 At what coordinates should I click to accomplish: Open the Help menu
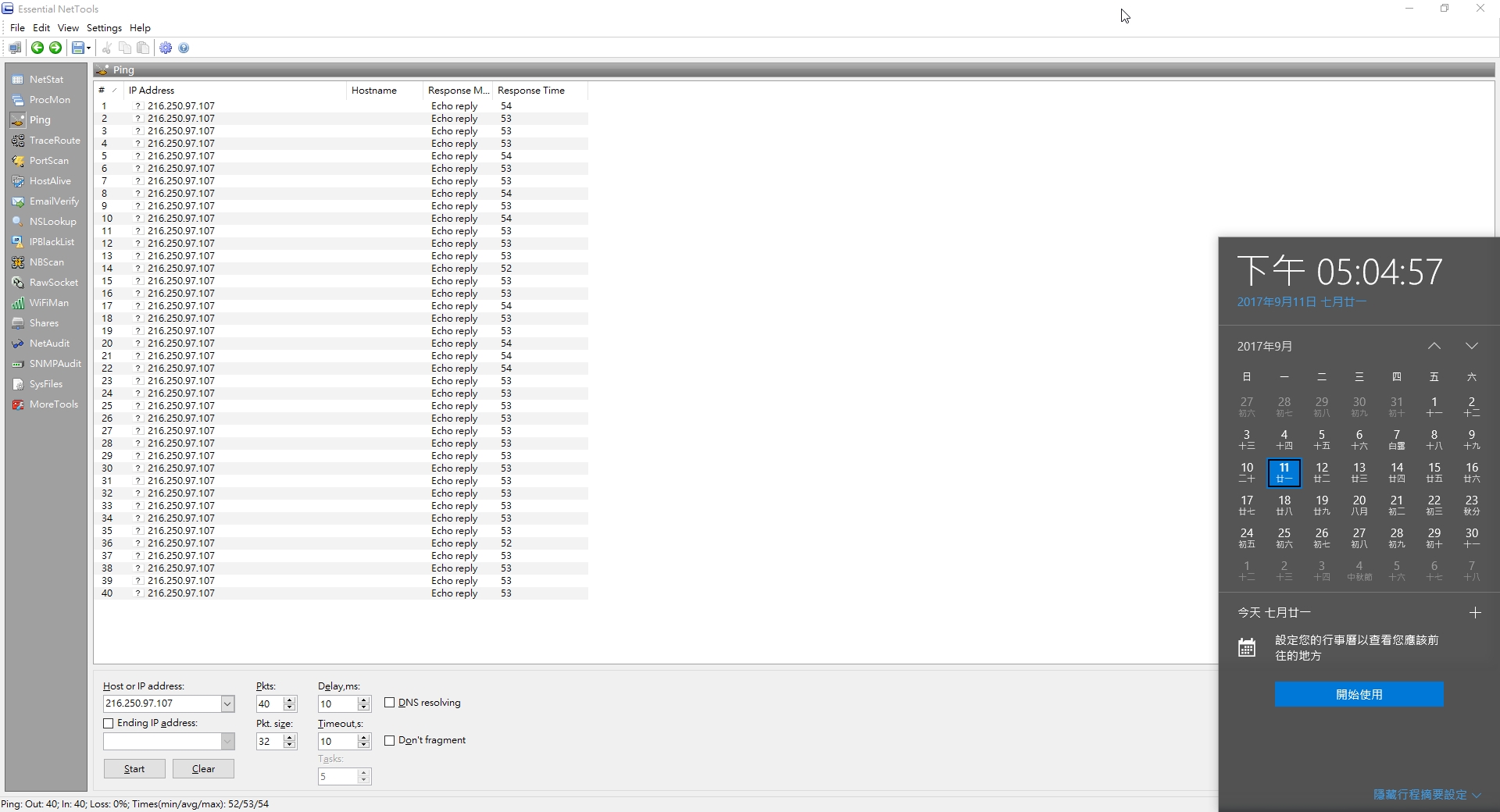tap(140, 28)
